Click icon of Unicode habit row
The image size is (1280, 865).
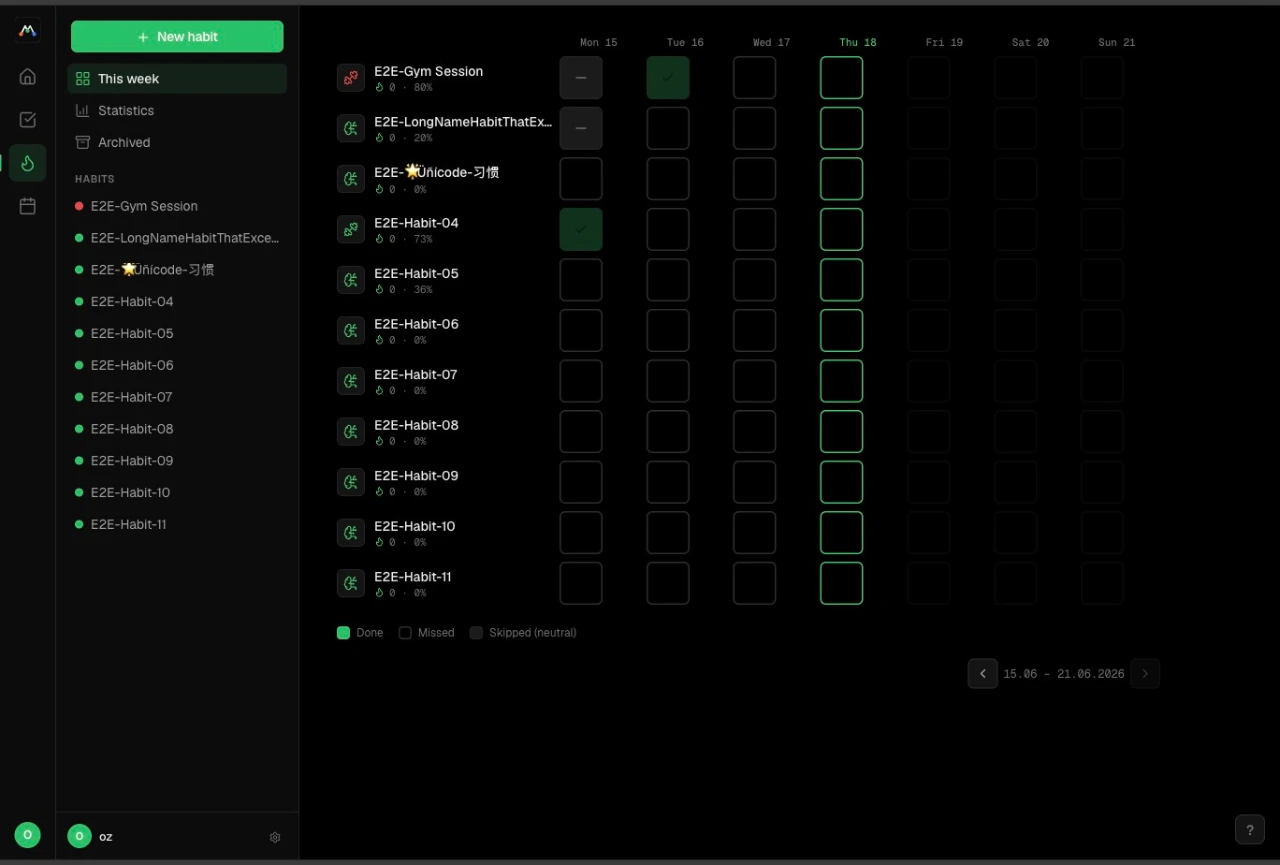[351, 179]
